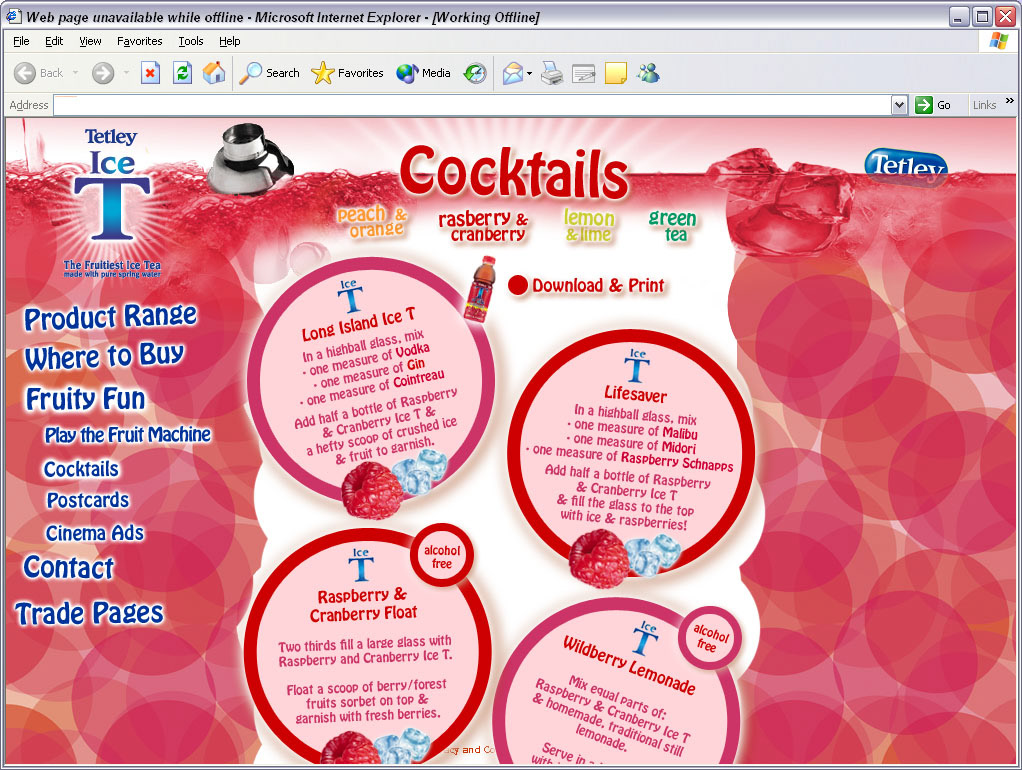Open Cocktails in the side navigation
Screen dimensions: 1022x770
pos(81,469)
